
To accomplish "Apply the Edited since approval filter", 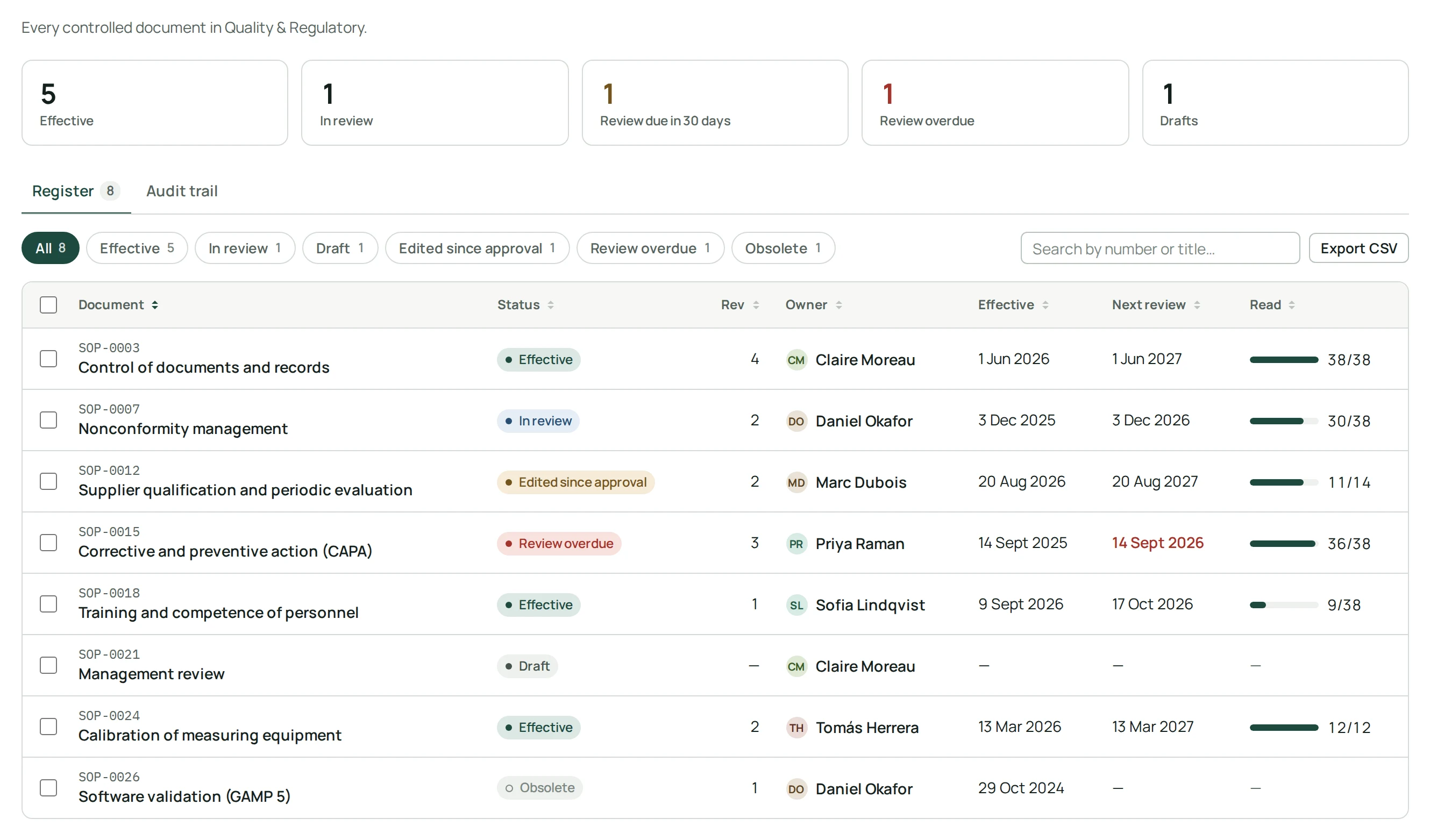I will coord(476,248).
